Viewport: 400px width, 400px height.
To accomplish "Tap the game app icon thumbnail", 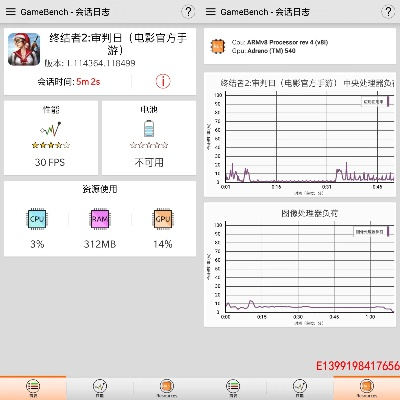I will coord(24,49).
